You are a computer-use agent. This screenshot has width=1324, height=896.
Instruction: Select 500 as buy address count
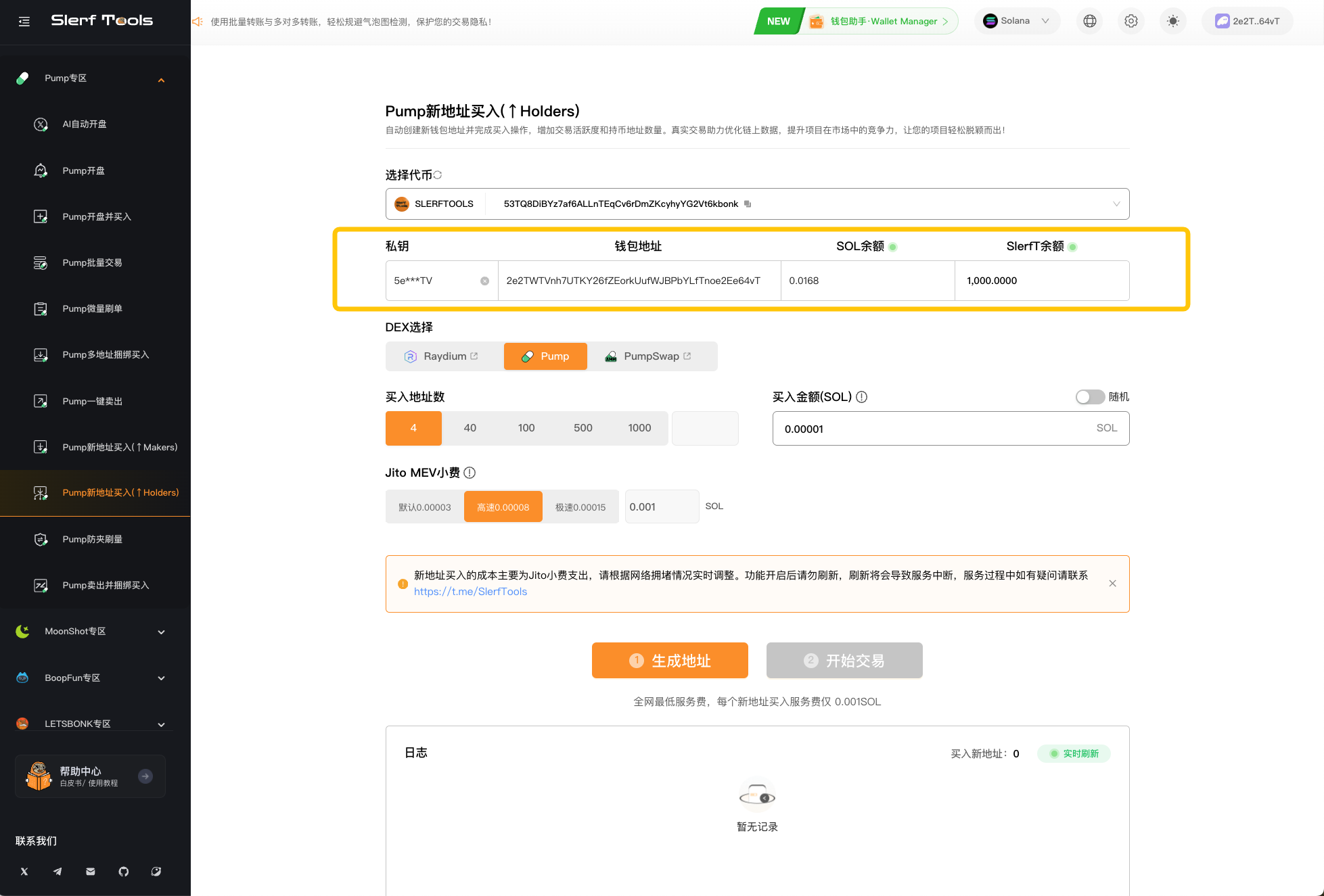click(x=583, y=428)
